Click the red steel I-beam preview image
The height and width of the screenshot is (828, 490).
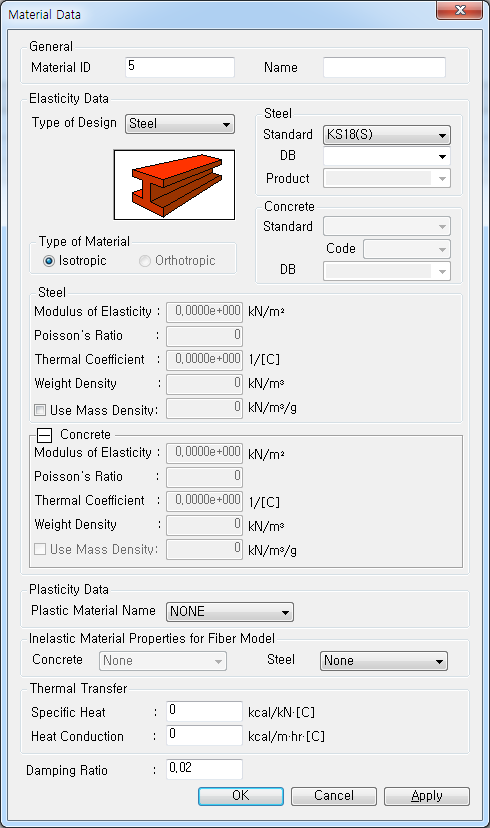coord(174,185)
